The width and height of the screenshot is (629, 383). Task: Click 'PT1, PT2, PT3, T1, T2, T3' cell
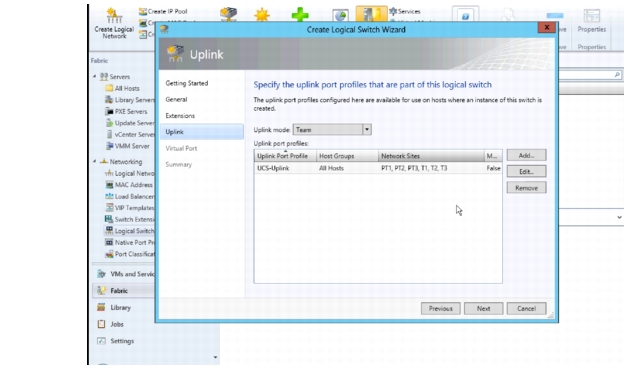tap(414, 168)
